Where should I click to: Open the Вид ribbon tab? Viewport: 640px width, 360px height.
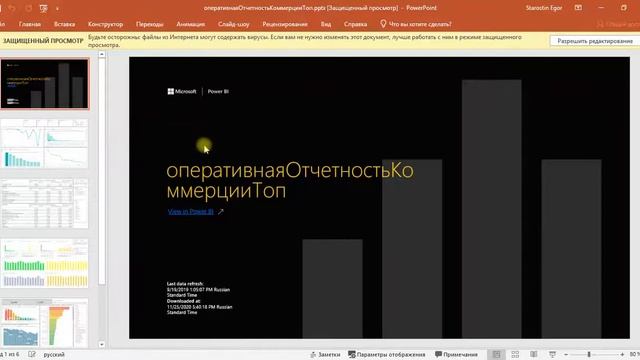(326, 24)
